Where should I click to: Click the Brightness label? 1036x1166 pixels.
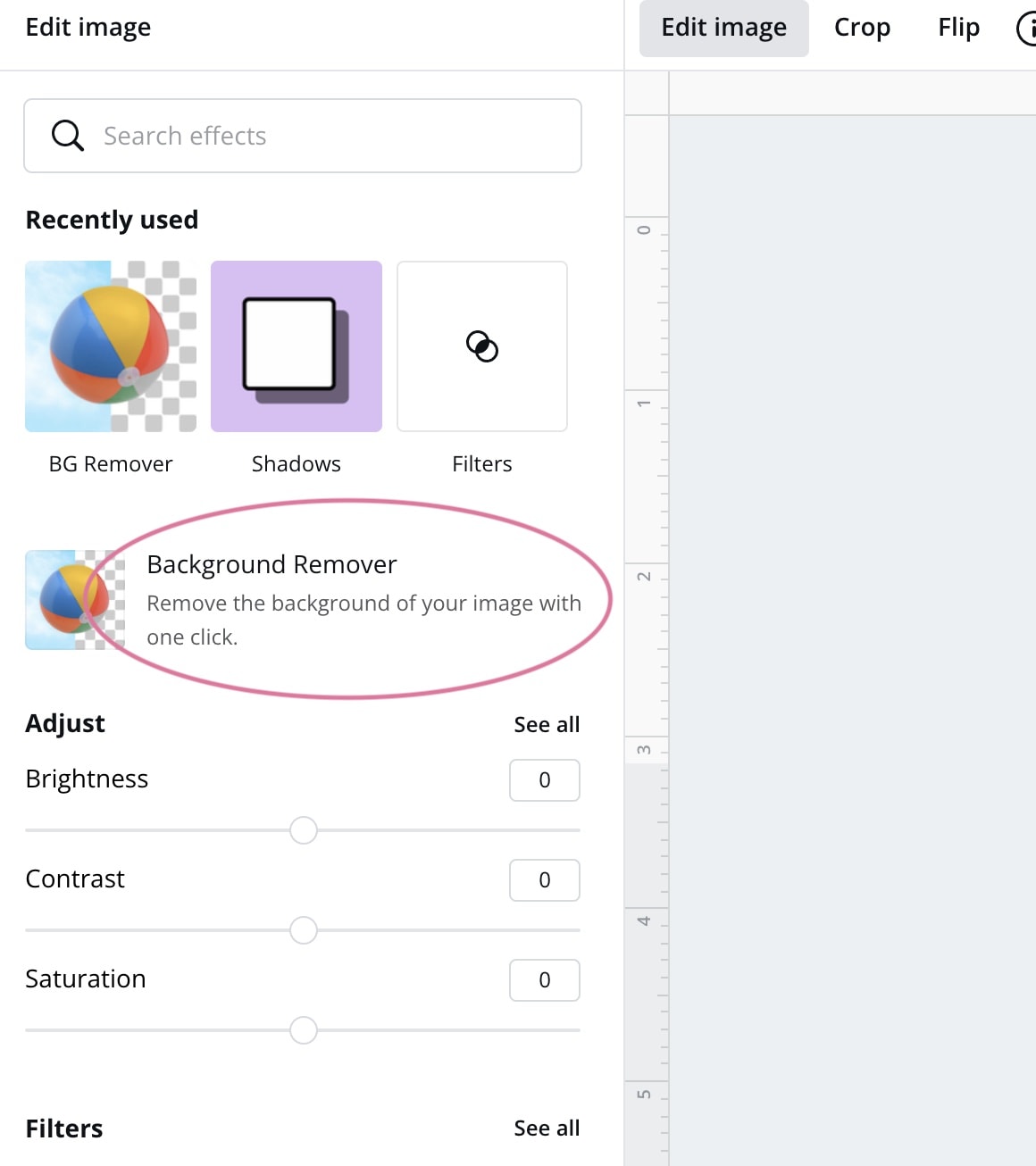[x=87, y=779]
